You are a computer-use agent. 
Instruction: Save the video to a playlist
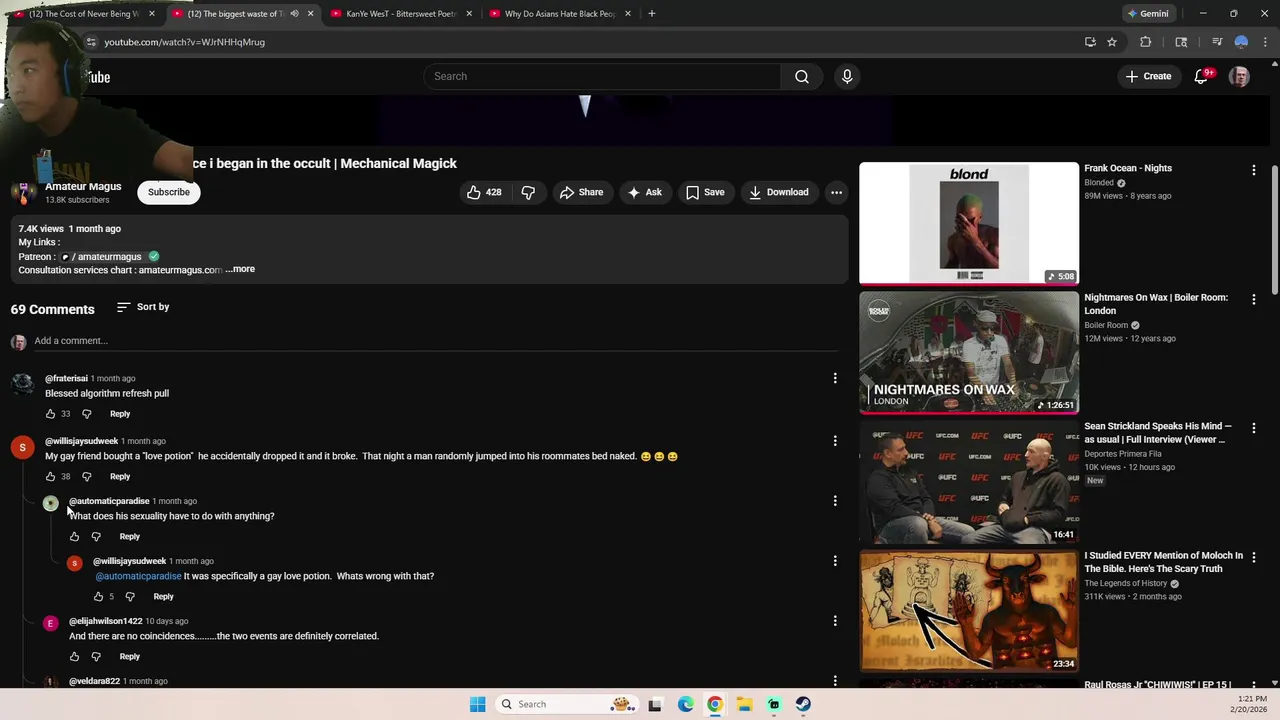click(705, 192)
